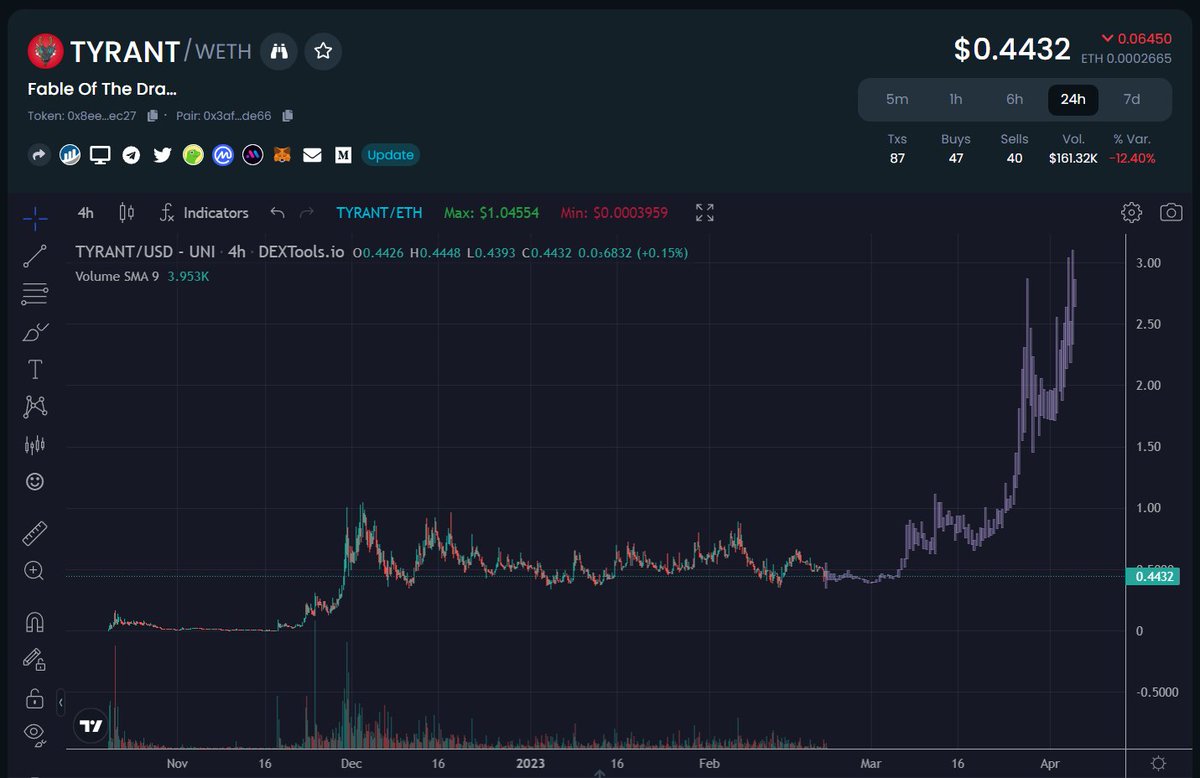Click the binoculars explorer icon beside TYRANT/WETH

(x=279, y=50)
